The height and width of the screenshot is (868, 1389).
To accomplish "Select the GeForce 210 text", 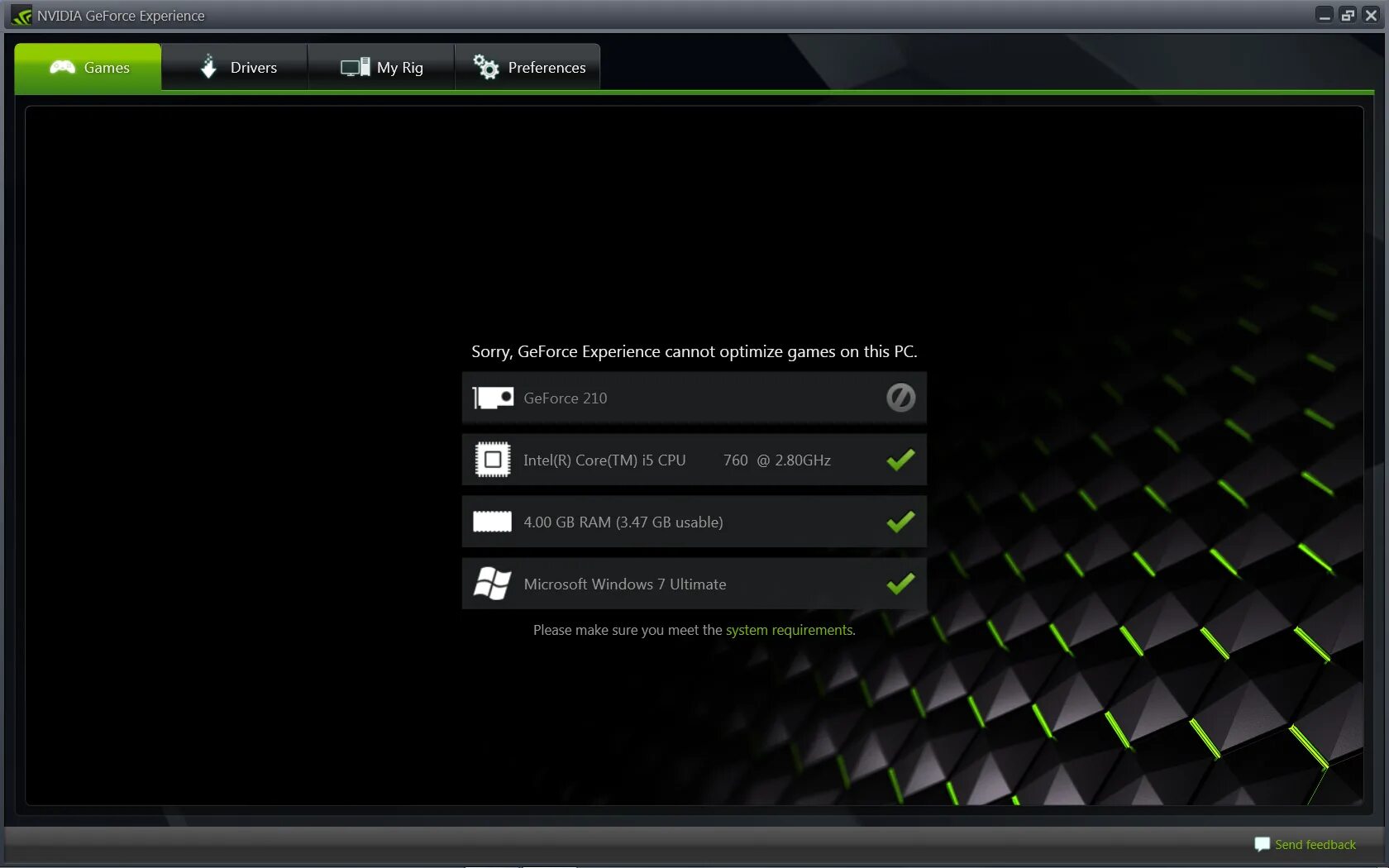I will point(566,398).
